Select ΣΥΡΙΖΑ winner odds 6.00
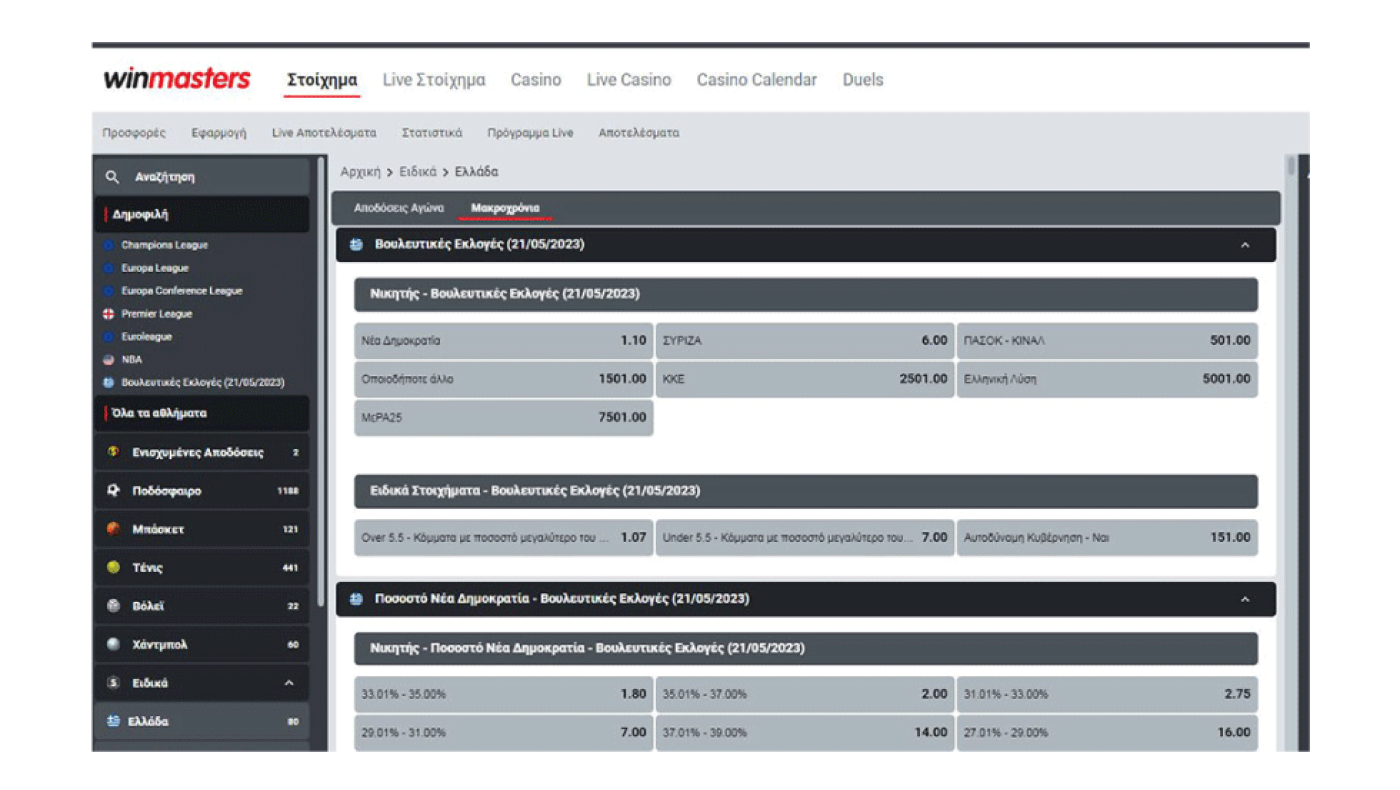This screenshot has width=1400, height=790. point(804,341)
